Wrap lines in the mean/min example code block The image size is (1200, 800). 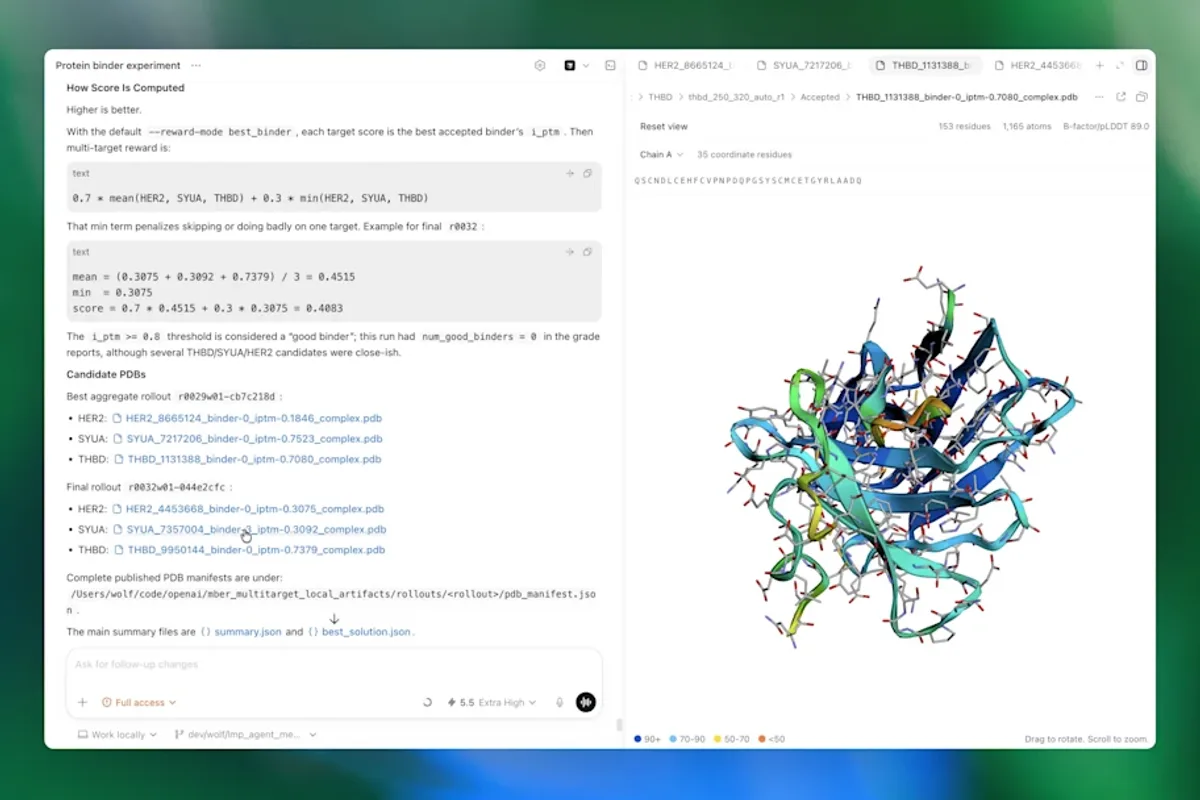pyautogui.click(x=570, y=252)
